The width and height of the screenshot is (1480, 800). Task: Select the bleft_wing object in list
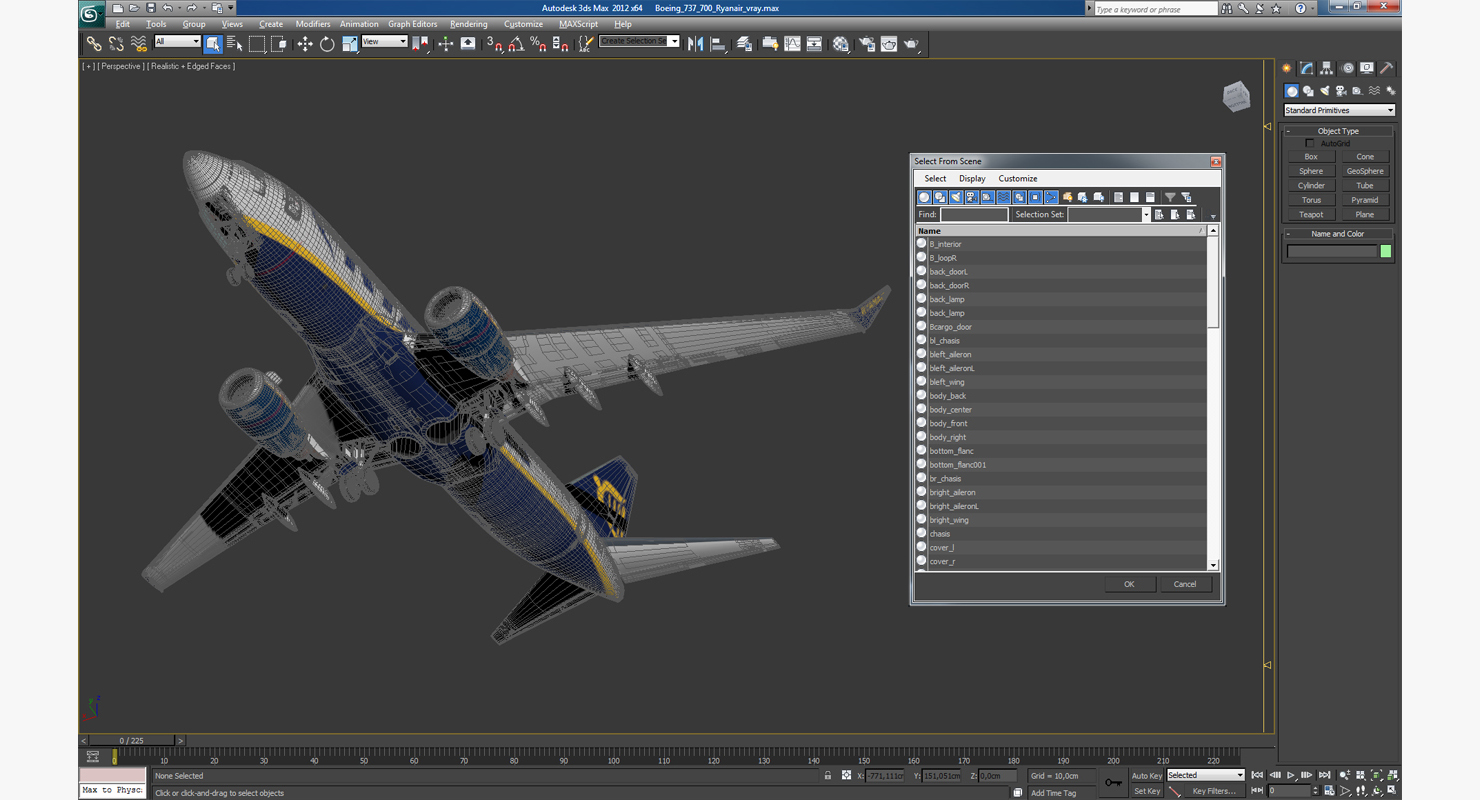point(947,382)
